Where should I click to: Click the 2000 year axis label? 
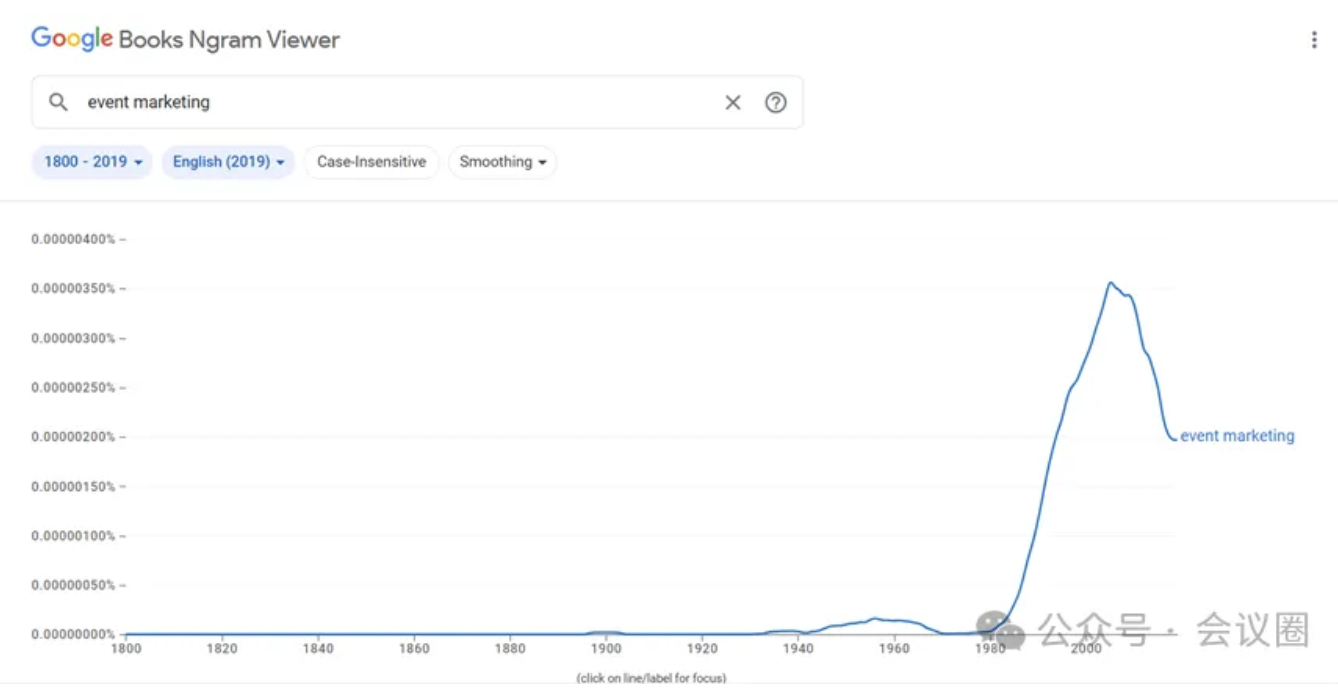coord(1086,649)
